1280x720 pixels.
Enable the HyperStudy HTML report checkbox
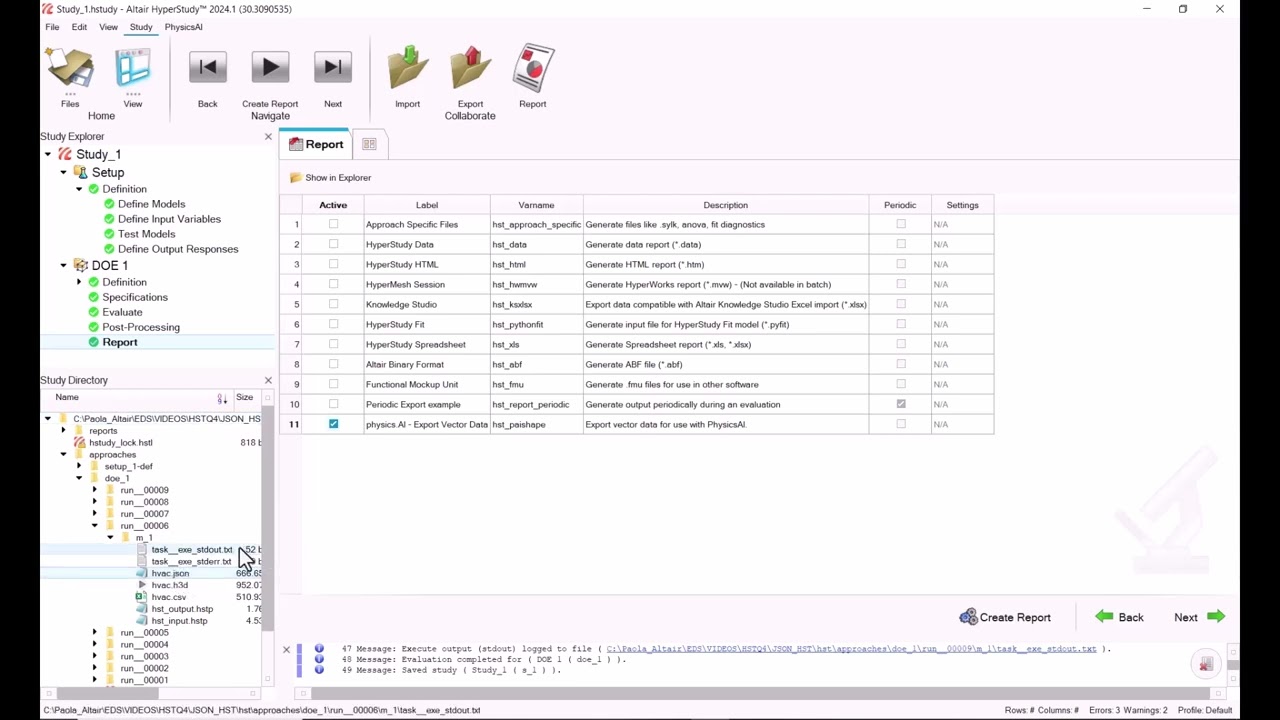333,264
